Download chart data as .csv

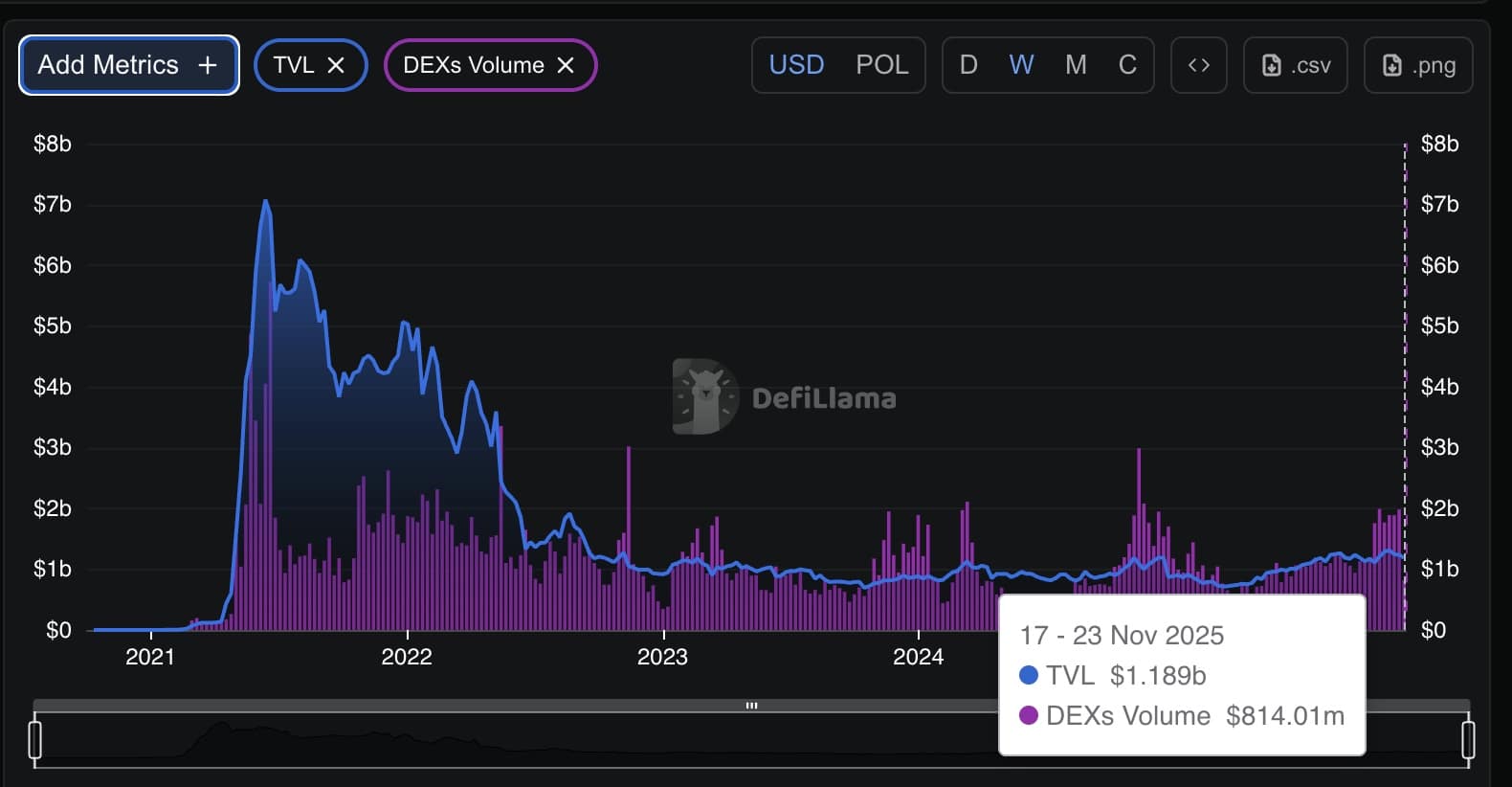(x=1295, y=65)
